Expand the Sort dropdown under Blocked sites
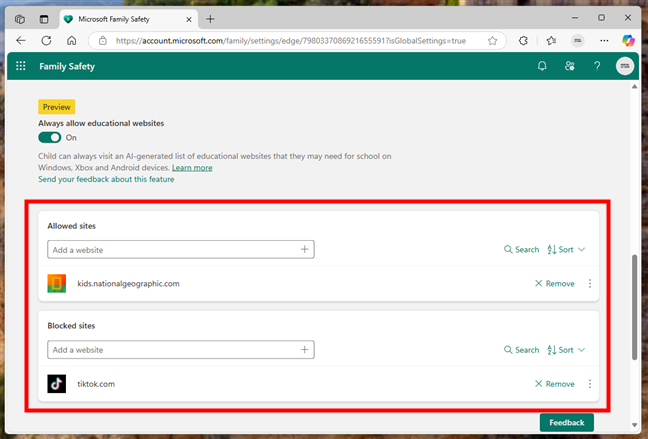Image resolution: width=648 pixels, height=439 pixels. pyautogui.click(x=566, y=350)
